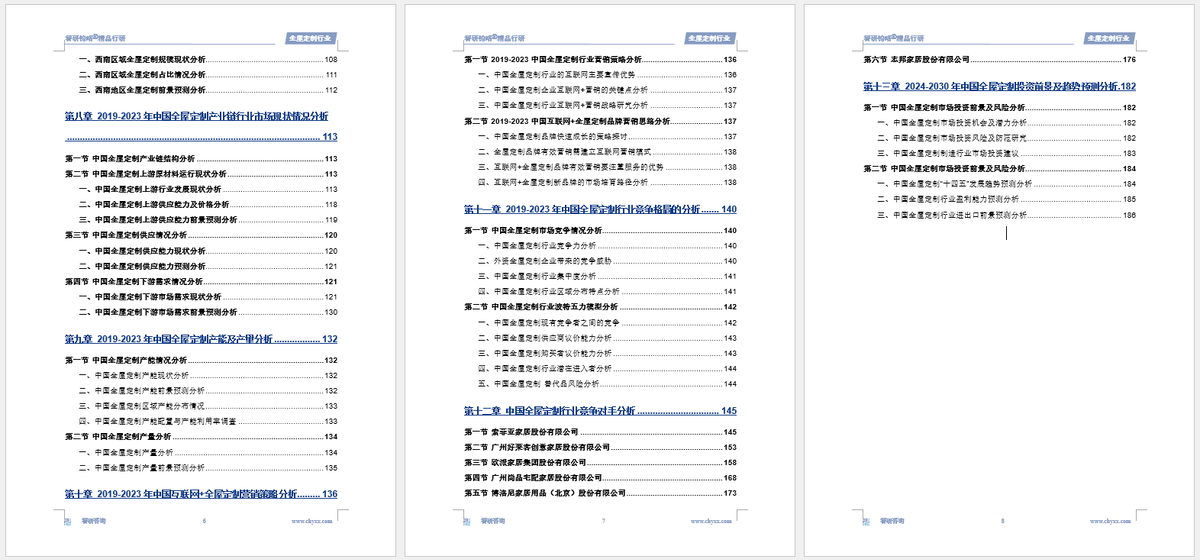Image resolution: width=1200 pixels, height=560 pixels.
Task: Select 一、中国全屋定制"十四五"发展趋势预测分析
Action: click(x=1008, y=184)
